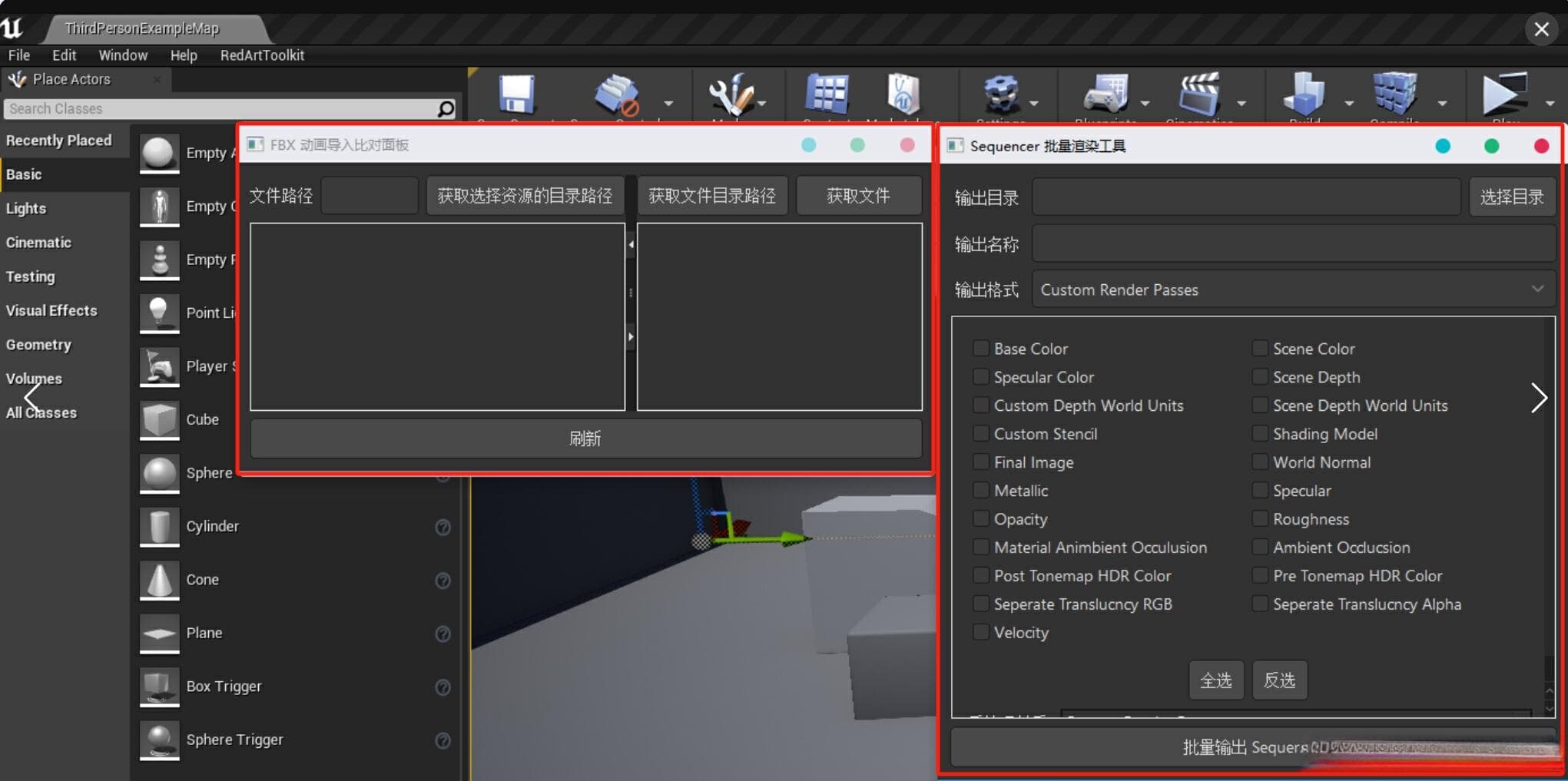This screenshot has width=1568, height=781.
Task: Select the Sphere actor icon
Action: (159, 473)
